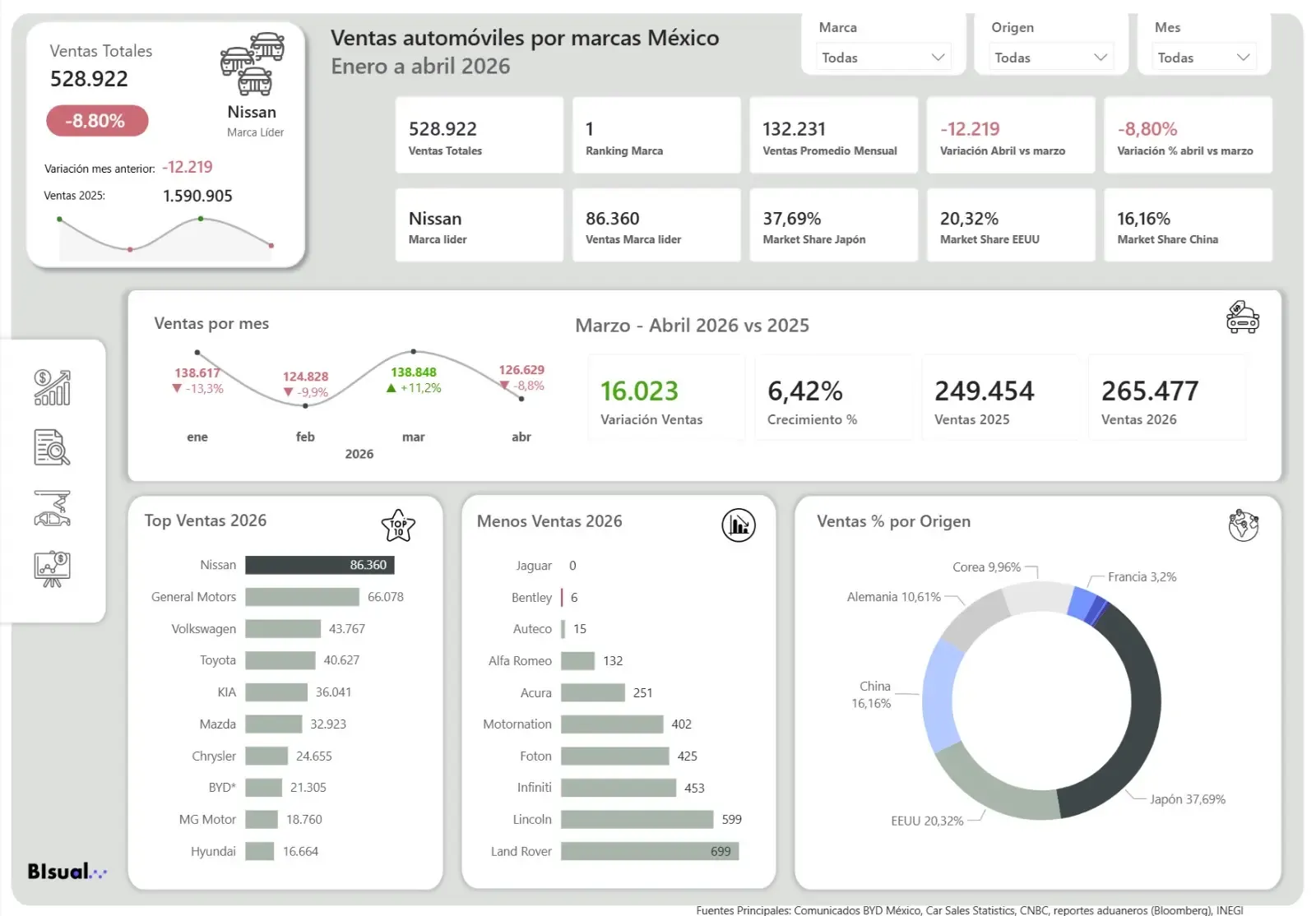Open the Mes dropdown
This screenshot has width=1316, height=916.
1203,57
